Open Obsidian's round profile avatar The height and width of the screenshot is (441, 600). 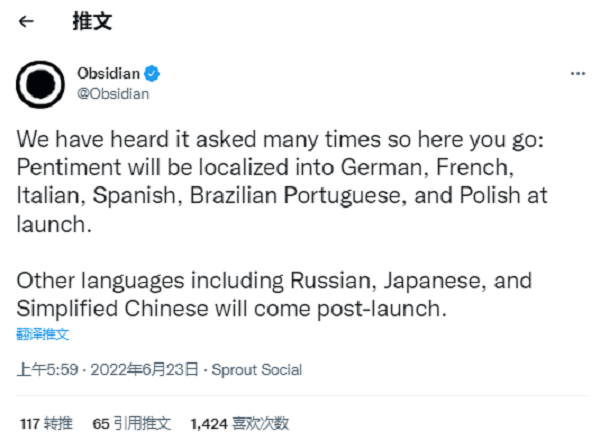point(40,85)
